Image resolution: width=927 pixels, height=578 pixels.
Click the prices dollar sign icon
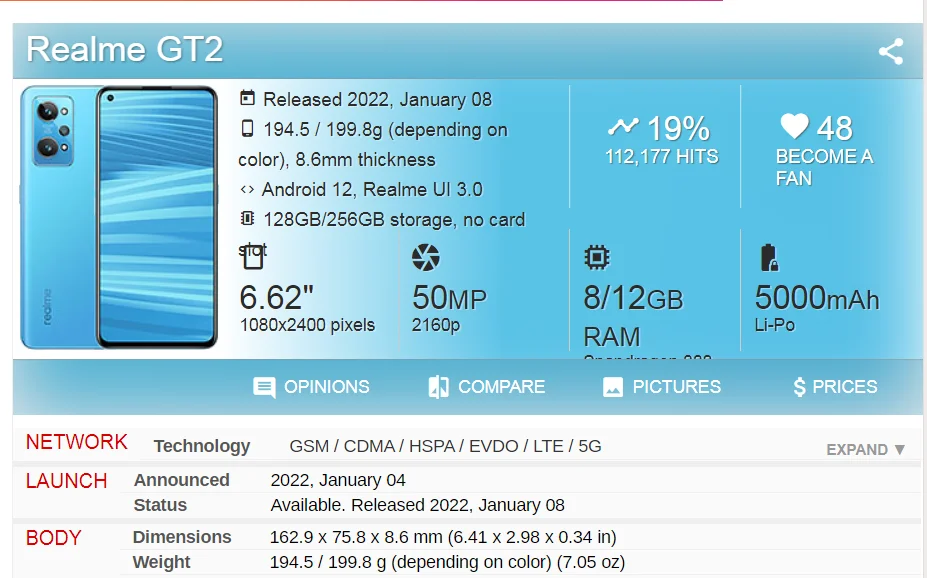pos(799,387)
